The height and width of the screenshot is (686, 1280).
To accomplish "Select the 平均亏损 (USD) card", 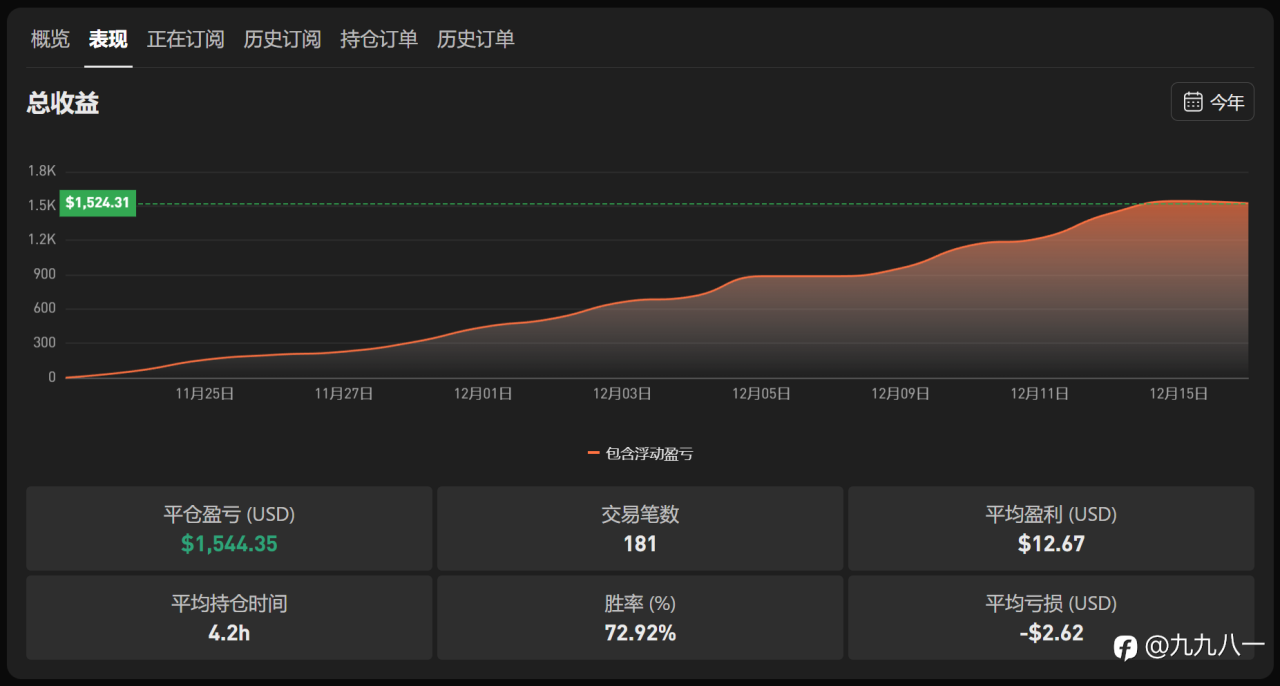I will tap(1051, 617).
